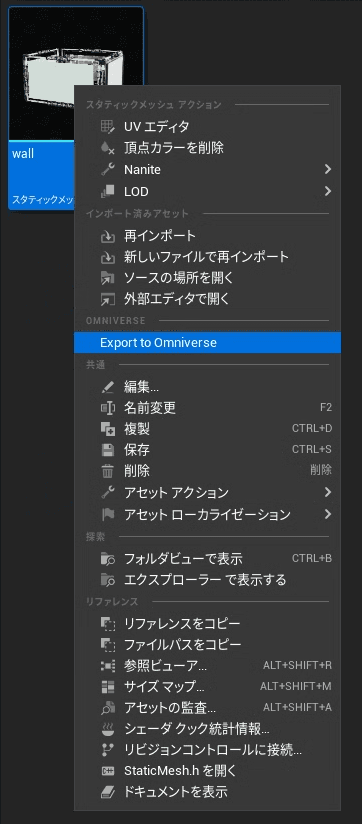Screen dimensions: 362x824
Task: Click the サイズ マップ blocks icon
Action: [x=107, y=687]
